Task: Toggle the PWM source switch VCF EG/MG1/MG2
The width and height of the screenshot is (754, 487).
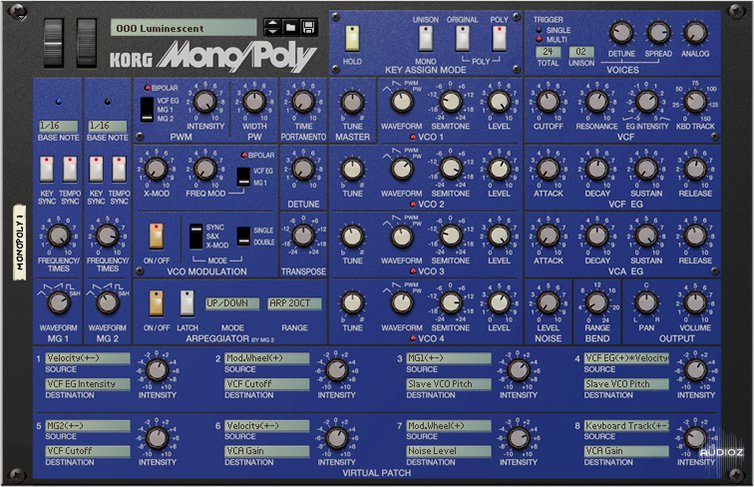Action: pyautogui.click(x=147, y=109)
